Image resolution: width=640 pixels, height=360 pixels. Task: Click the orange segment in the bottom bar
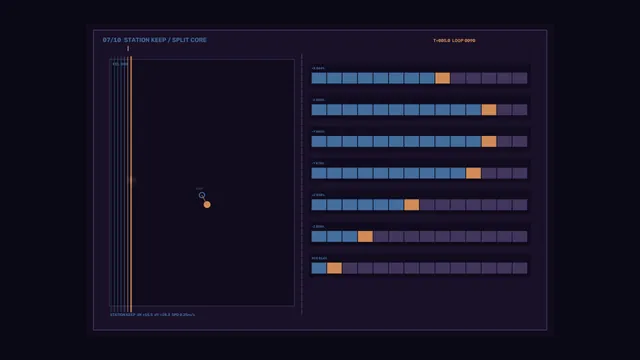[x=334, y=268]
